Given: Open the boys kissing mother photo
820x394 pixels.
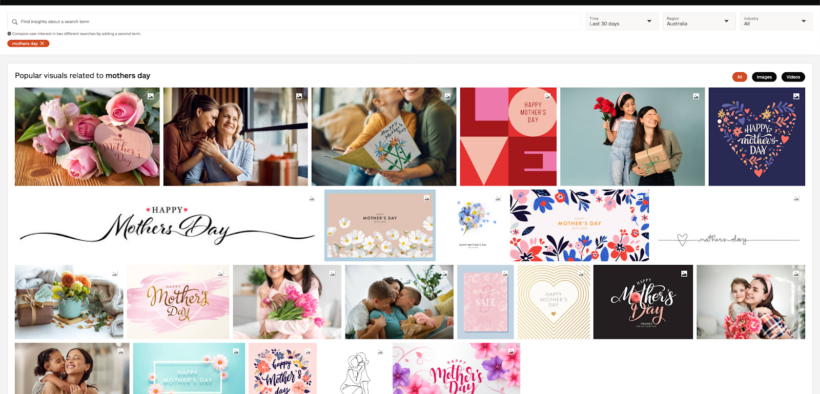Looking at the screenshot, I should click(x=399, y=302).
